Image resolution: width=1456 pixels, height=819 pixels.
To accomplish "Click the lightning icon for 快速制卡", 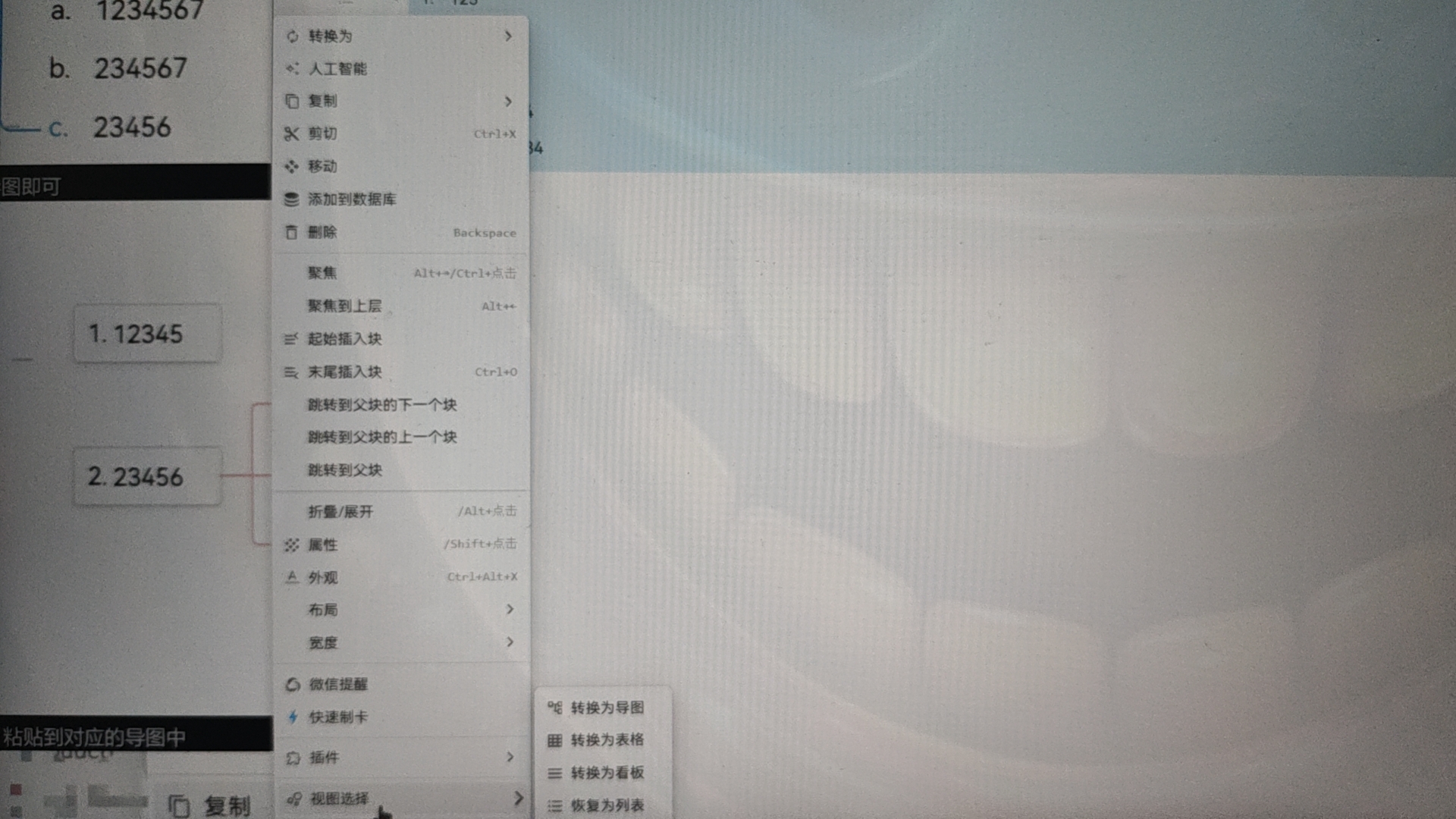I will (293, 717).
